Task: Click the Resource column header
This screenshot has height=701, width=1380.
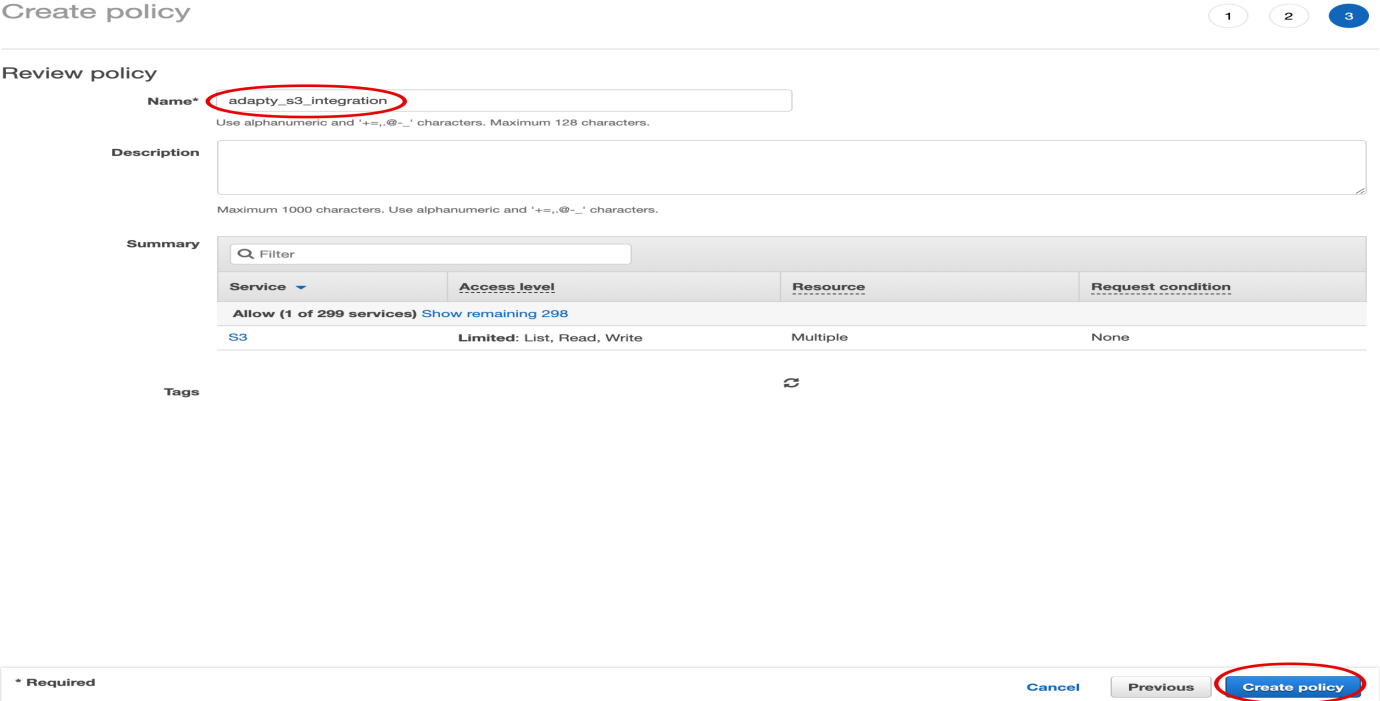Action: [828, 287]
